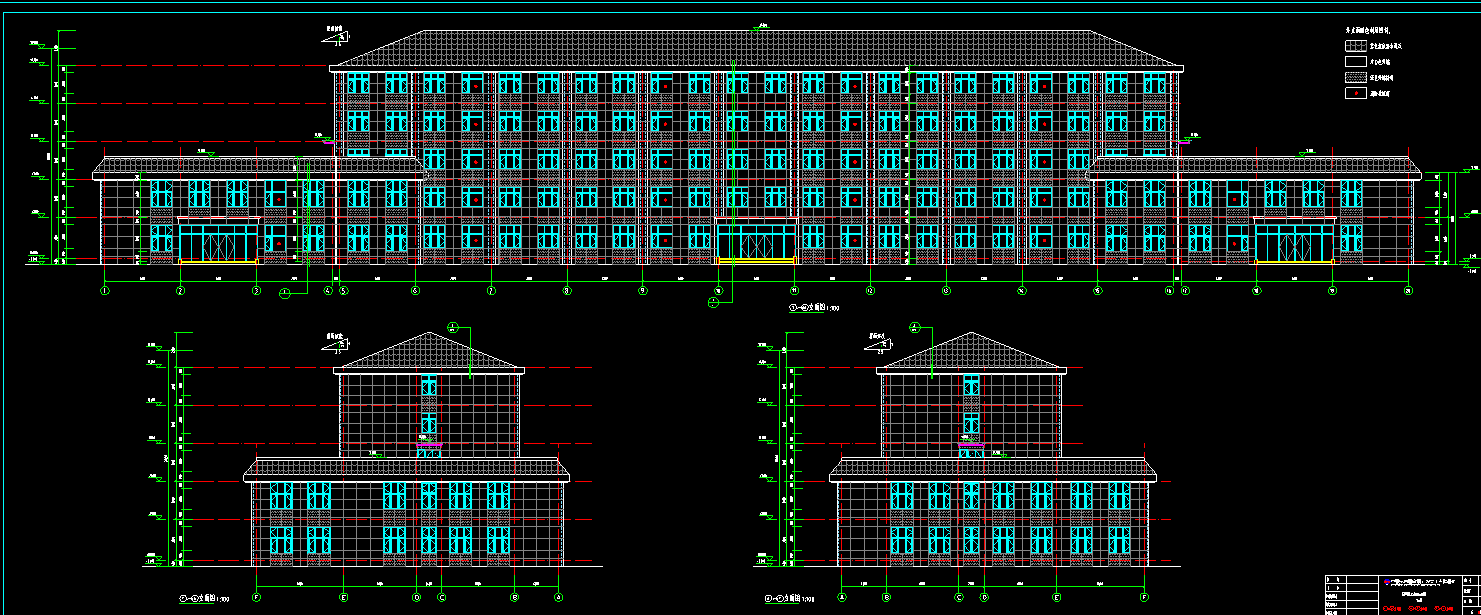The image size is (1481, 615).
Task: Click axis bubble F on lower-left elevation
Action: click(257, 597)
